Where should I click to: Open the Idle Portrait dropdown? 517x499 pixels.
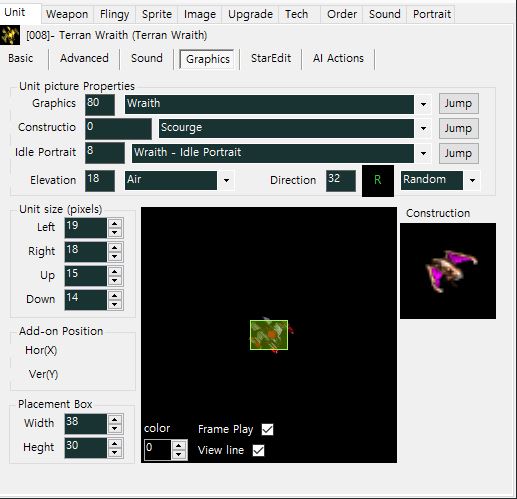click(x=423, y=153)
